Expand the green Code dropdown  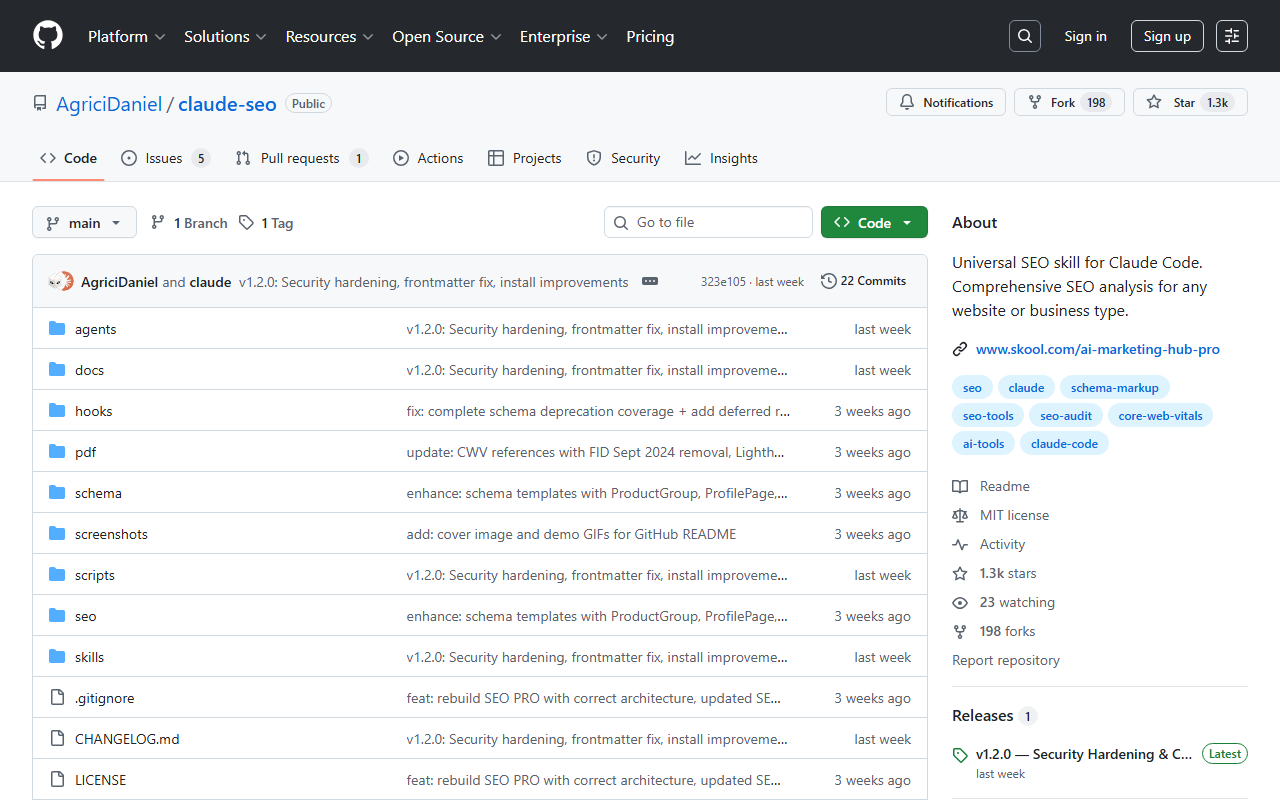point(874,222)
